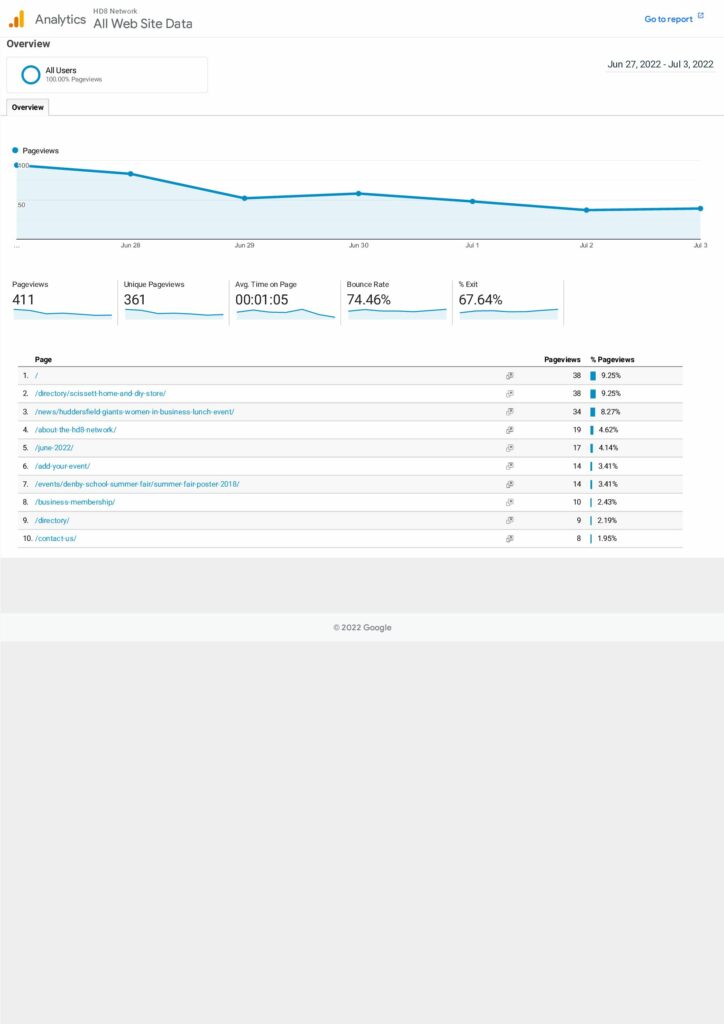Viewport: 724px width, 1024px height.
Task: Click the Go to report link
Action: pyautogui.click(x=668, y=19)
